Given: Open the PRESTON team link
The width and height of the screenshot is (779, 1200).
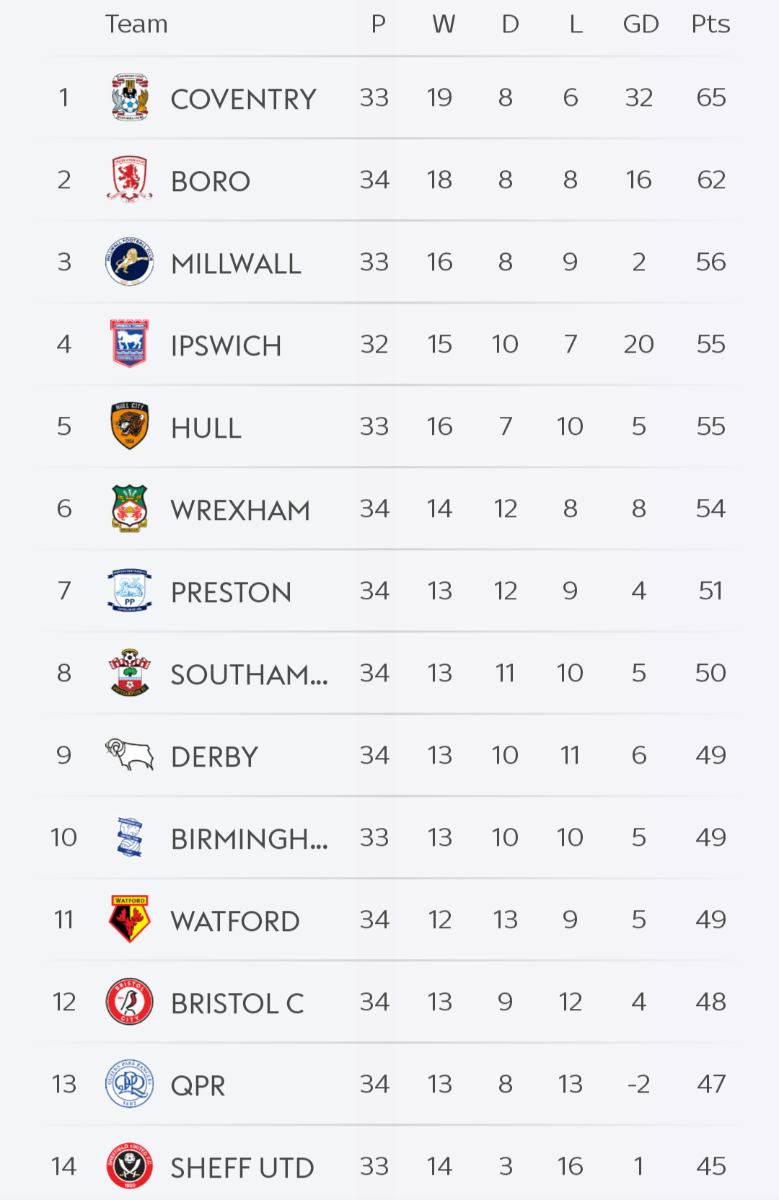Looking at the screenshot, I should [x=231, y=592].
